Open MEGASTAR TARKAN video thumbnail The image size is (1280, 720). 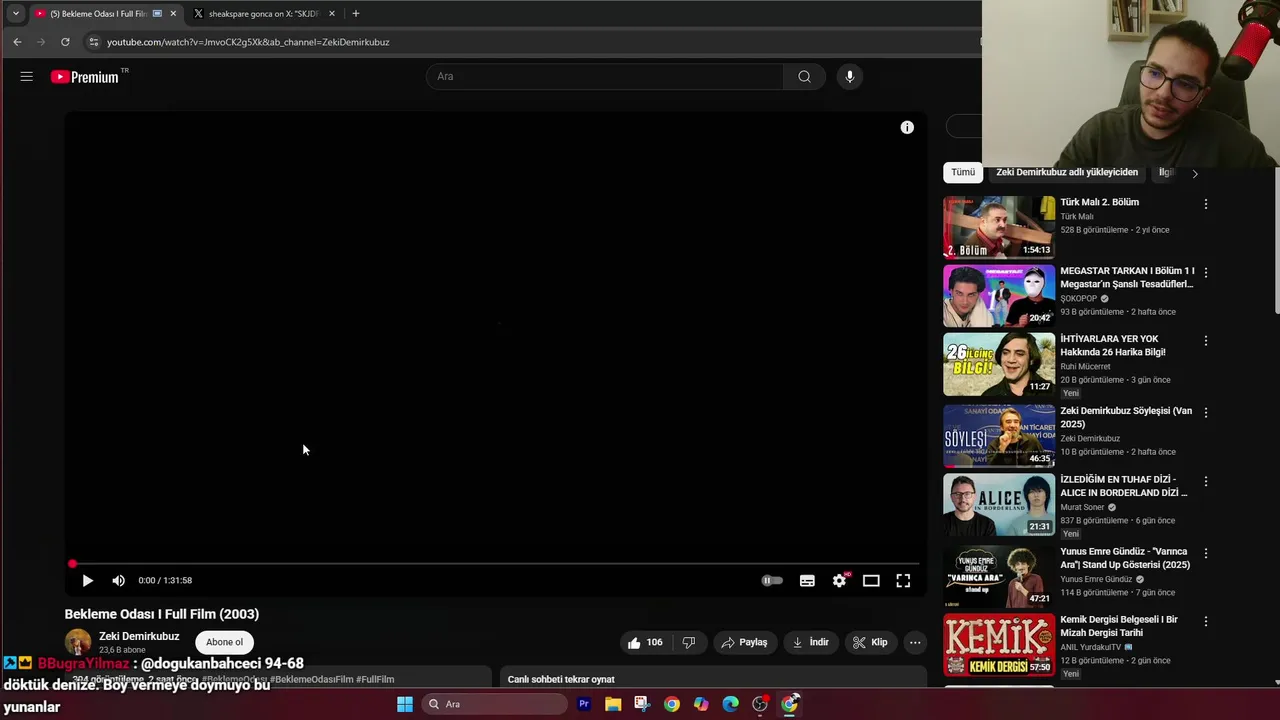click(x=999, y=296)
